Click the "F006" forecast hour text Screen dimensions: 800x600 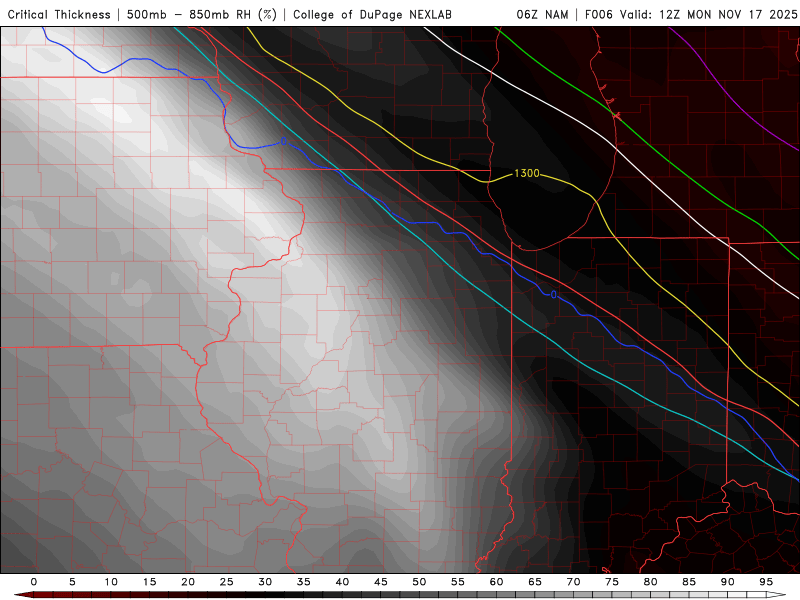point(599,15)
